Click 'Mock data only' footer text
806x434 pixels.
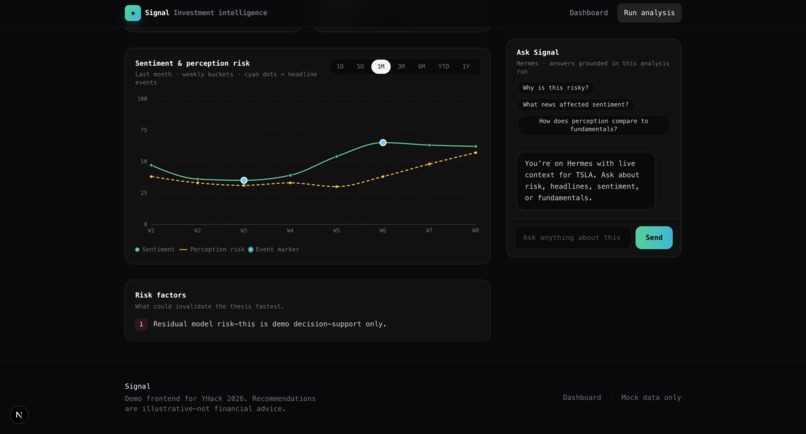point(651,397)
